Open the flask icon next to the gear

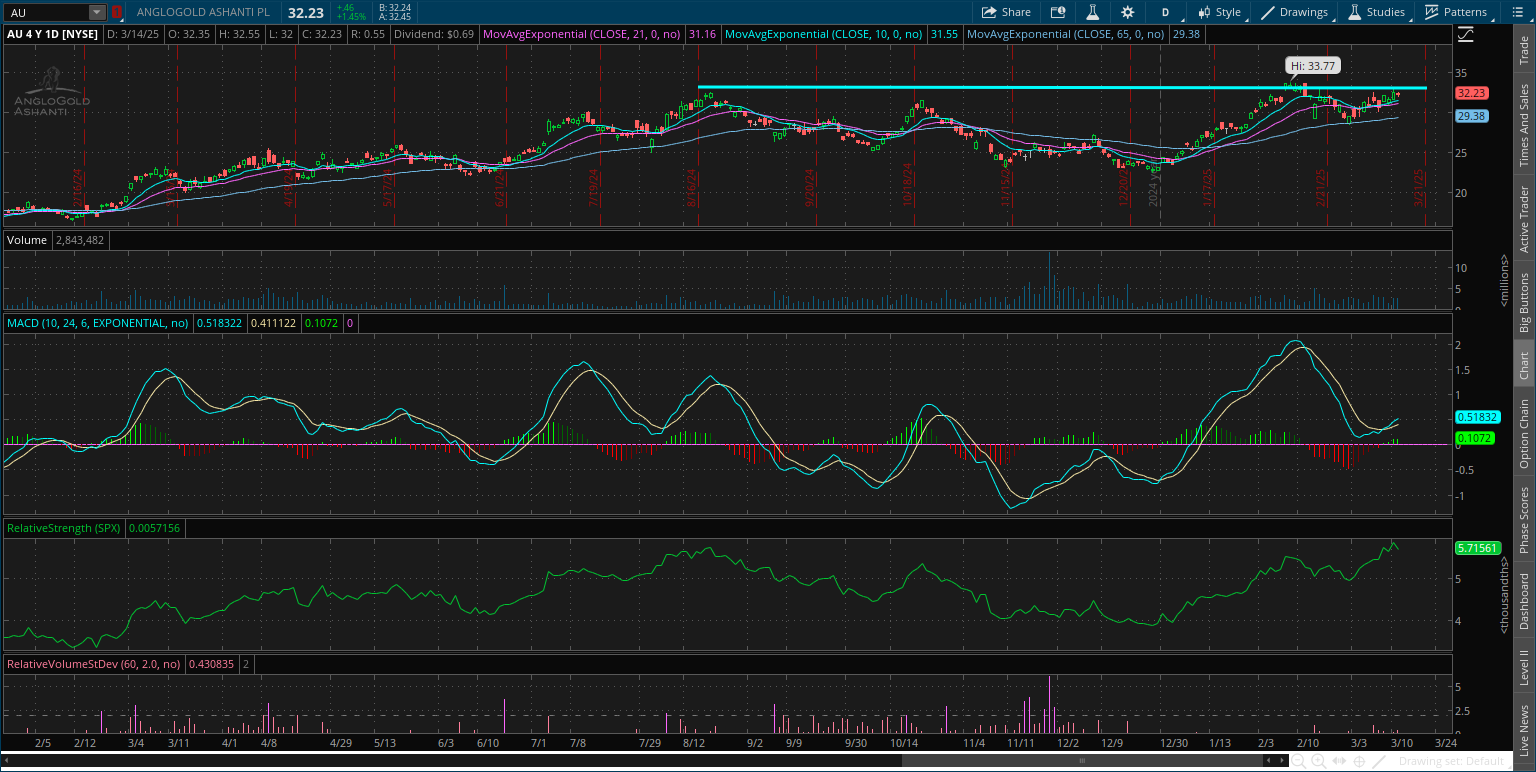pos(1093,12)
